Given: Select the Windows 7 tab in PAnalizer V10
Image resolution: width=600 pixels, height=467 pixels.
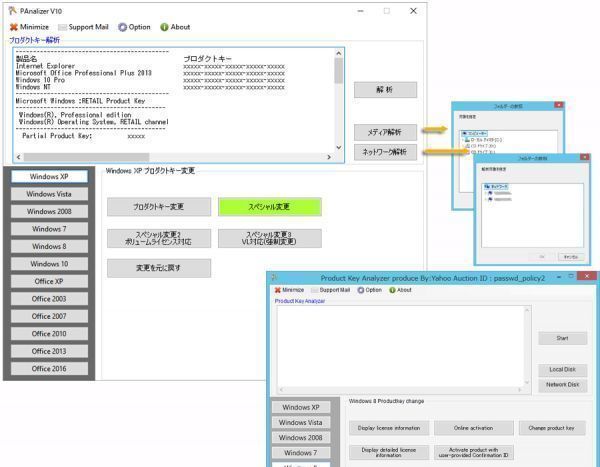Looking at the screenshot, I should coord(49,229).
